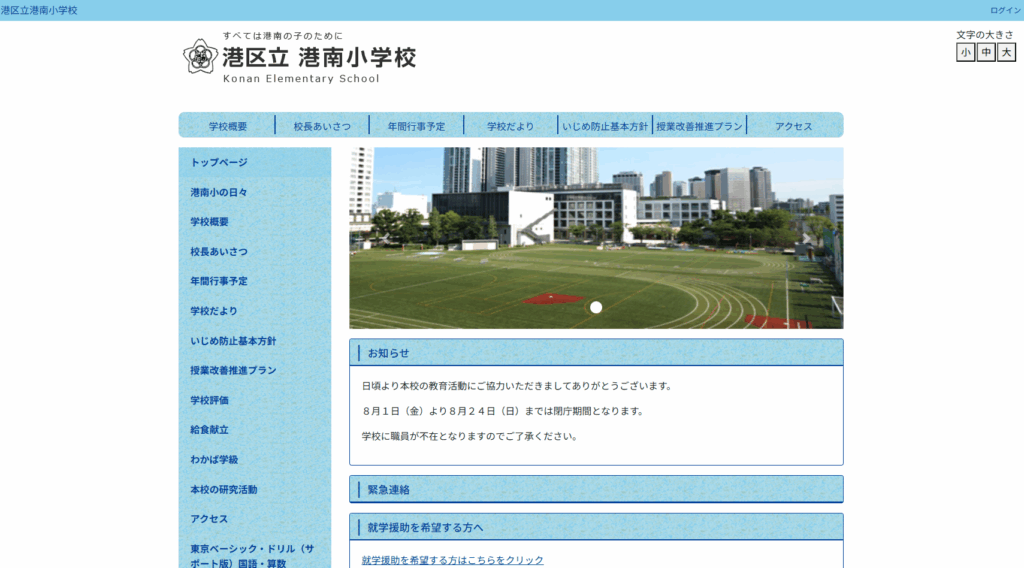
Task: Open 港南小の日々 in the sidebar
Action: [x=255, y=193]
